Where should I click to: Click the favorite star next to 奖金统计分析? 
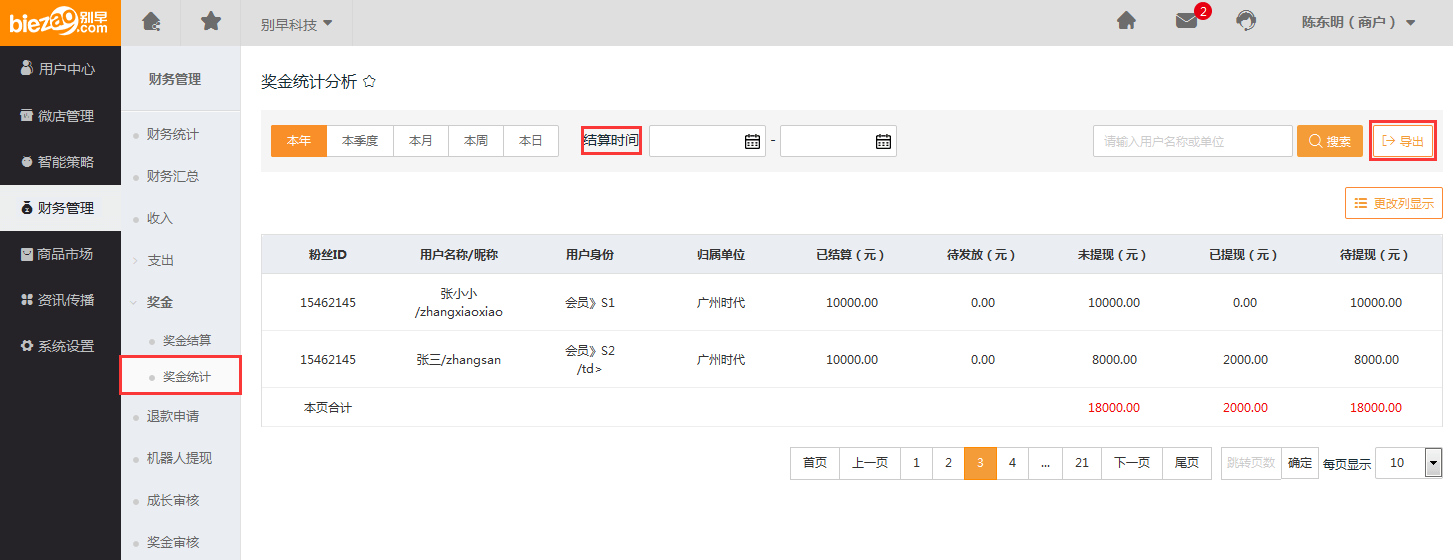click(x=369, y=82)
